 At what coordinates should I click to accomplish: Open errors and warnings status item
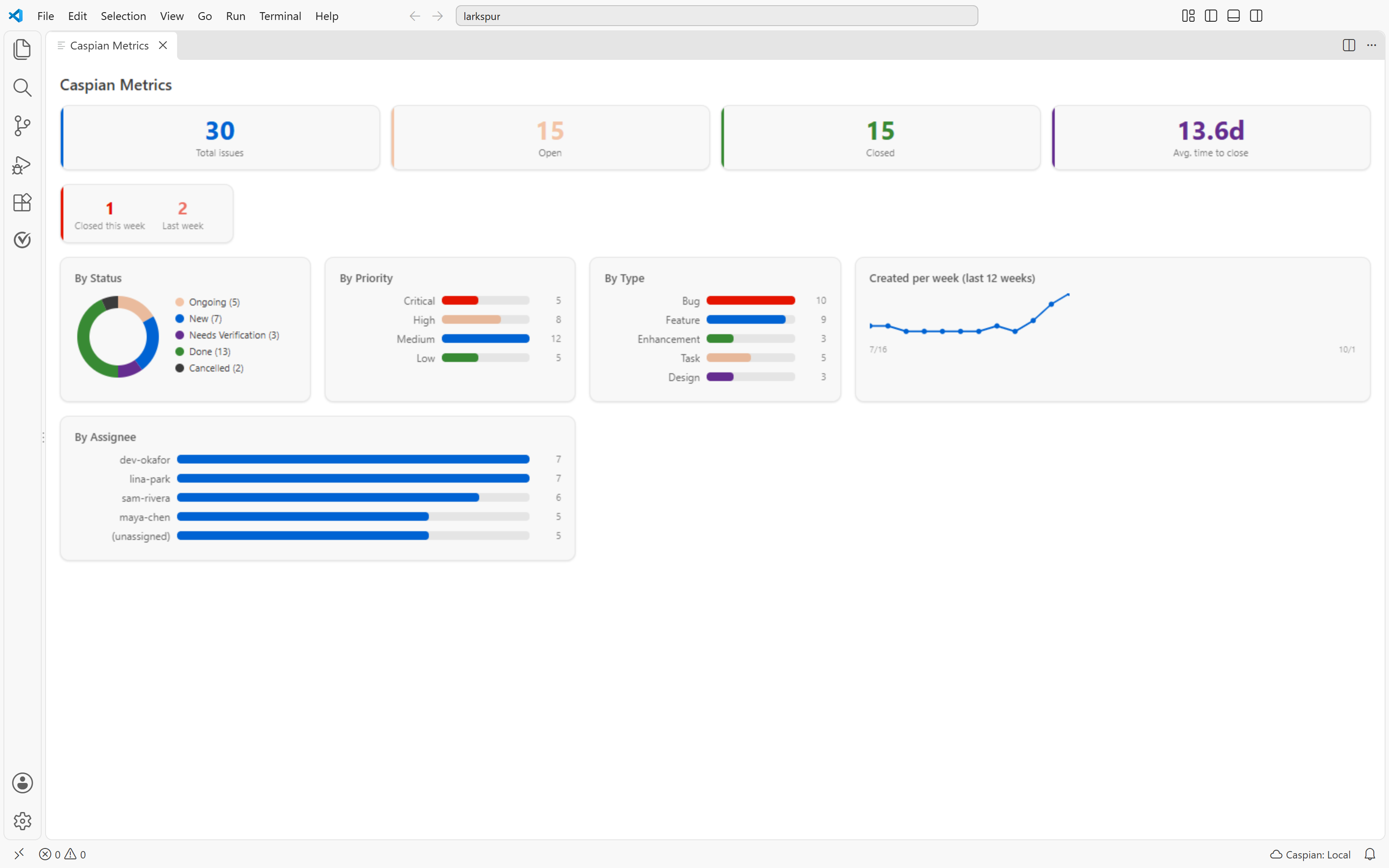click(62, 854)
